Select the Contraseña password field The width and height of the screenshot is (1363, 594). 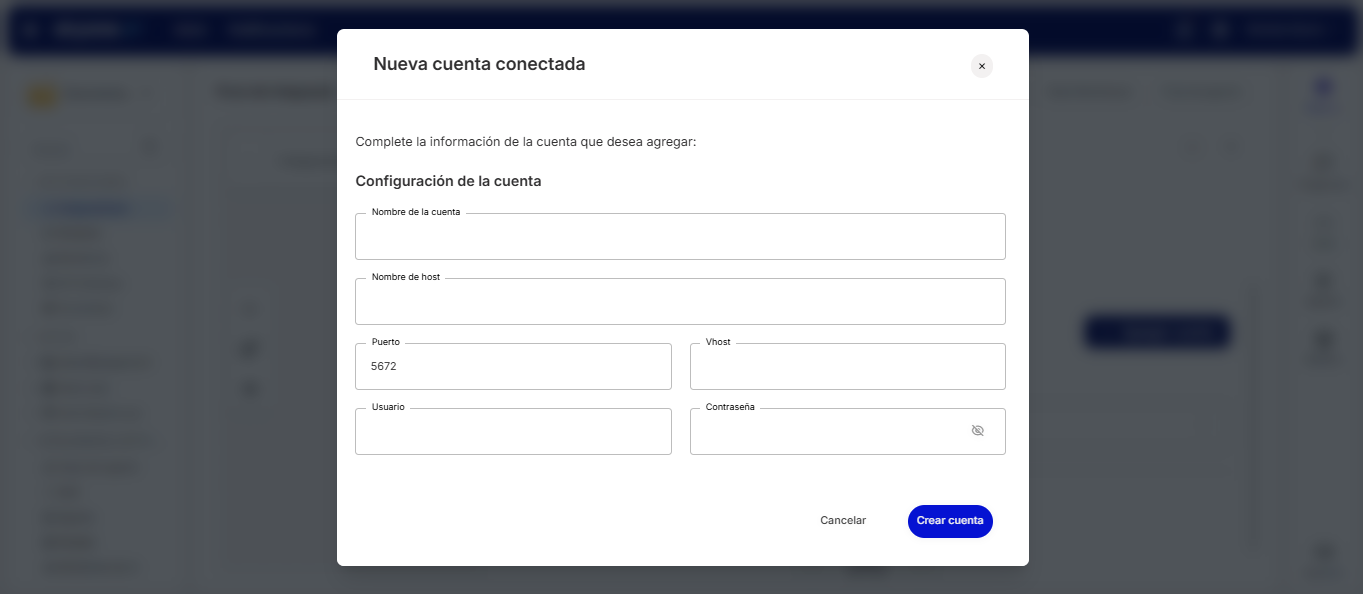pos(825,432)
